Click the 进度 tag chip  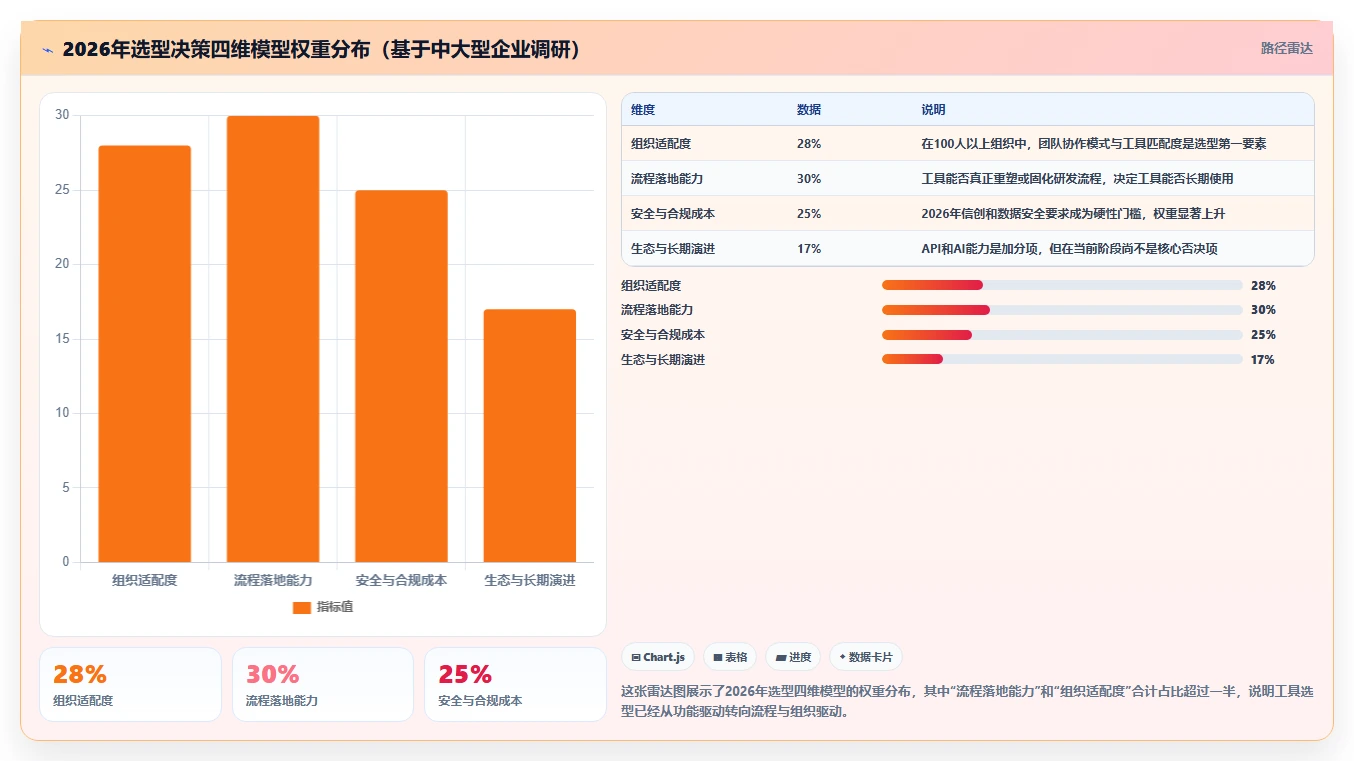793,657
